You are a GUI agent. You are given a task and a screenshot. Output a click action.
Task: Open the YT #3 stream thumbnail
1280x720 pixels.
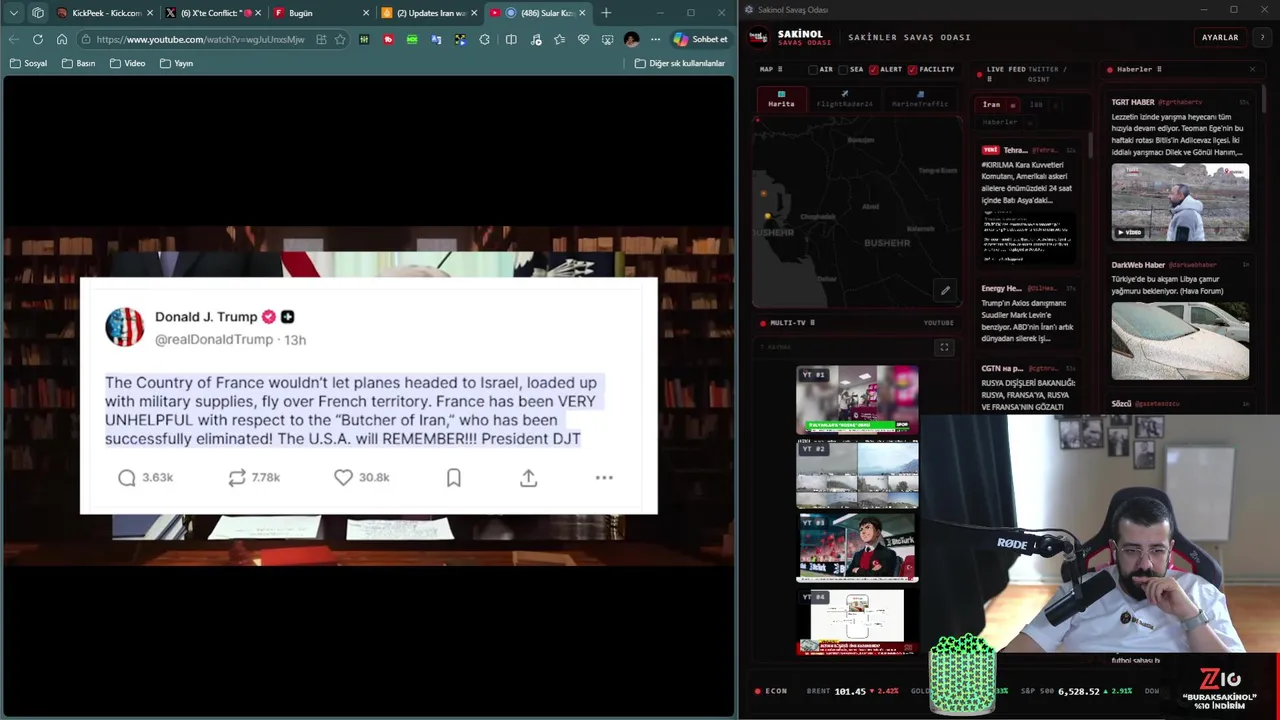point(857,548)
